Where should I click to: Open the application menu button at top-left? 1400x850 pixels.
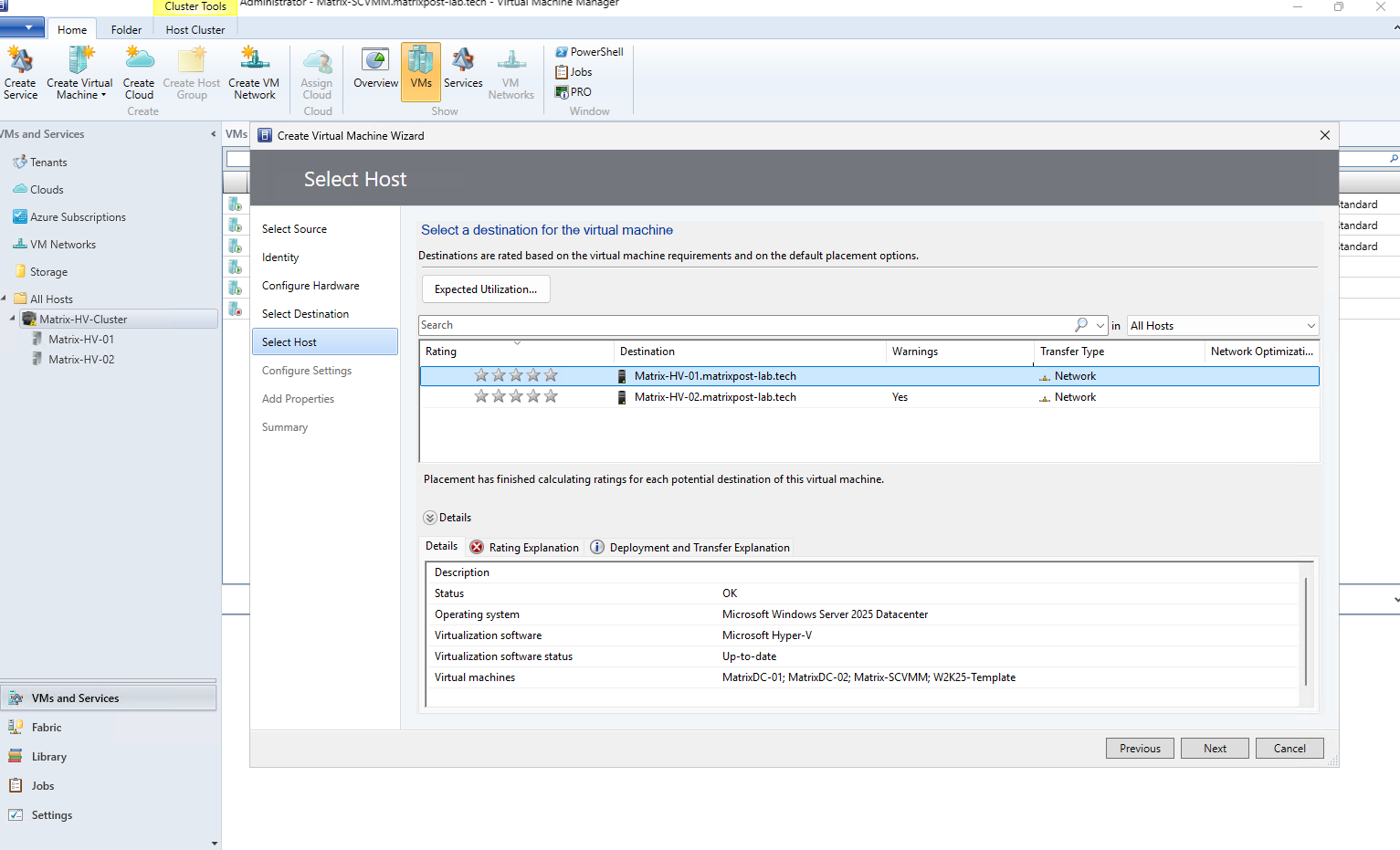[x=22, y=27]
